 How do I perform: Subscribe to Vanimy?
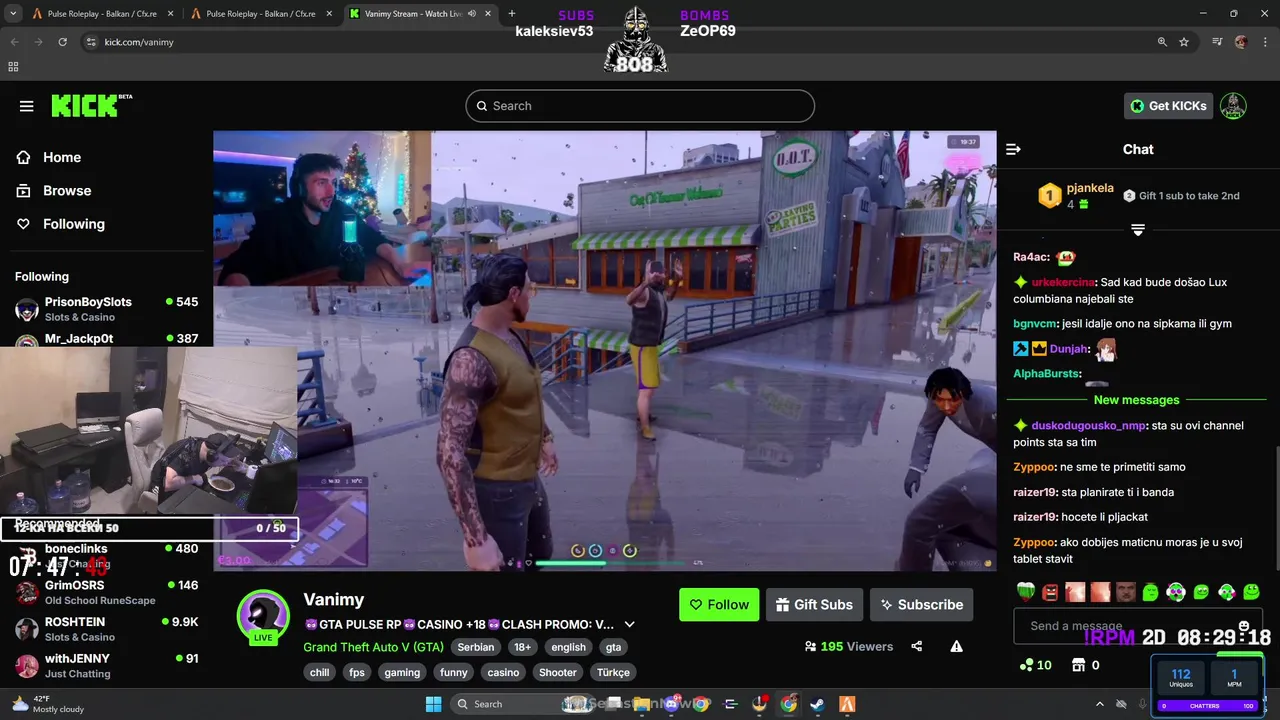coord(921,604)
